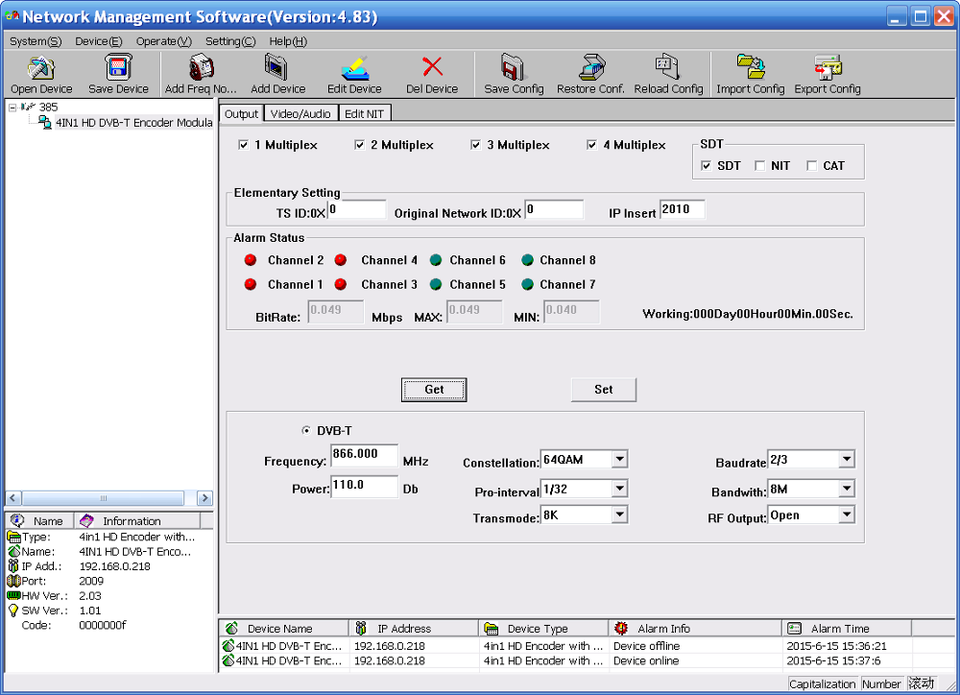Open the Operate menu

tap(163, 41)
